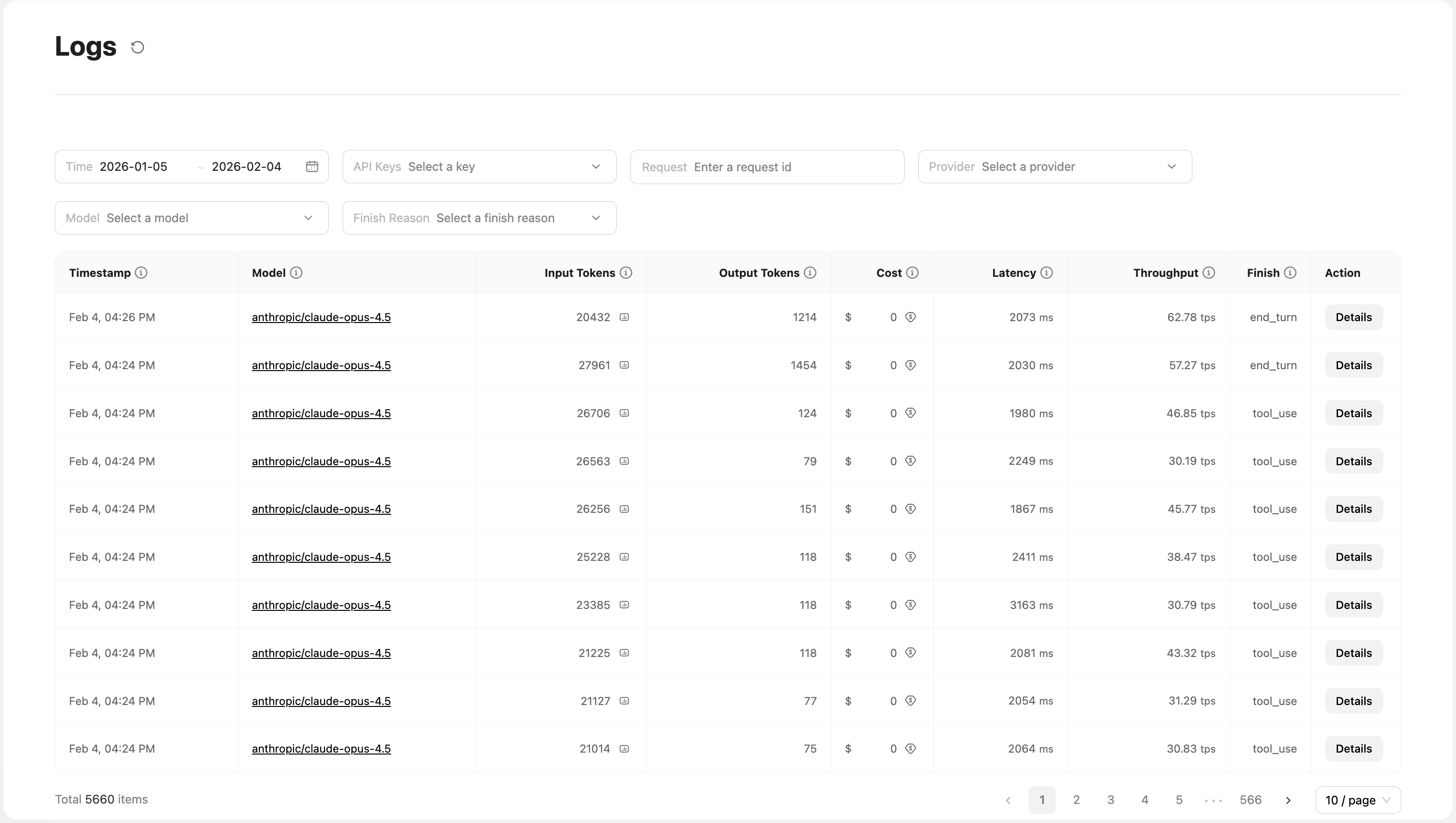Open the API Keys dropdown
The image size is (1456, 823).
(479, 166)
